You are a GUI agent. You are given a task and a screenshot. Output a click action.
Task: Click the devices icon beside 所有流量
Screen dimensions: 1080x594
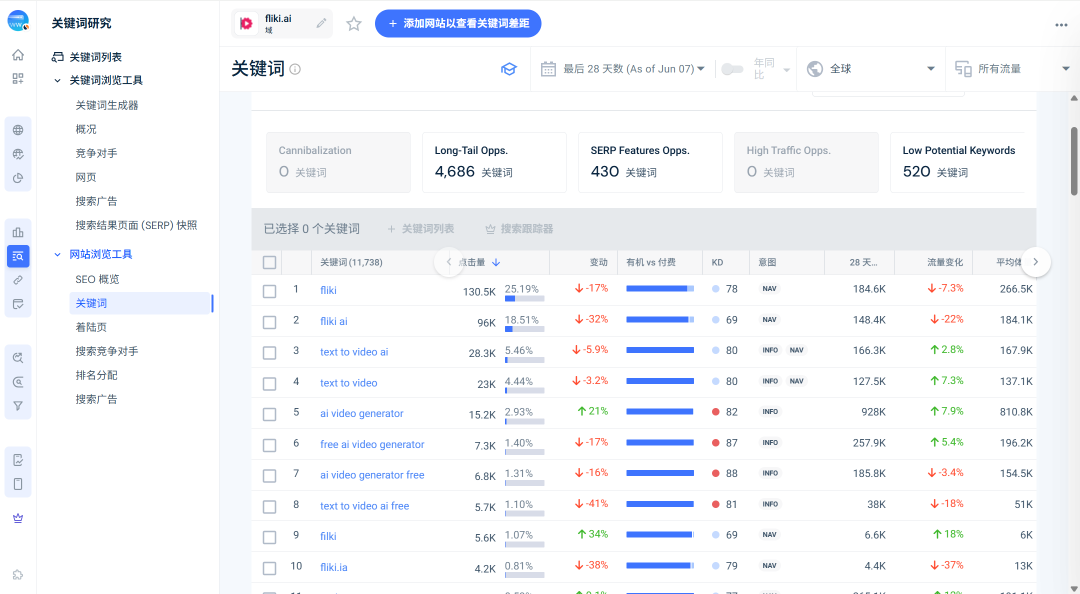tap(963, 69)
